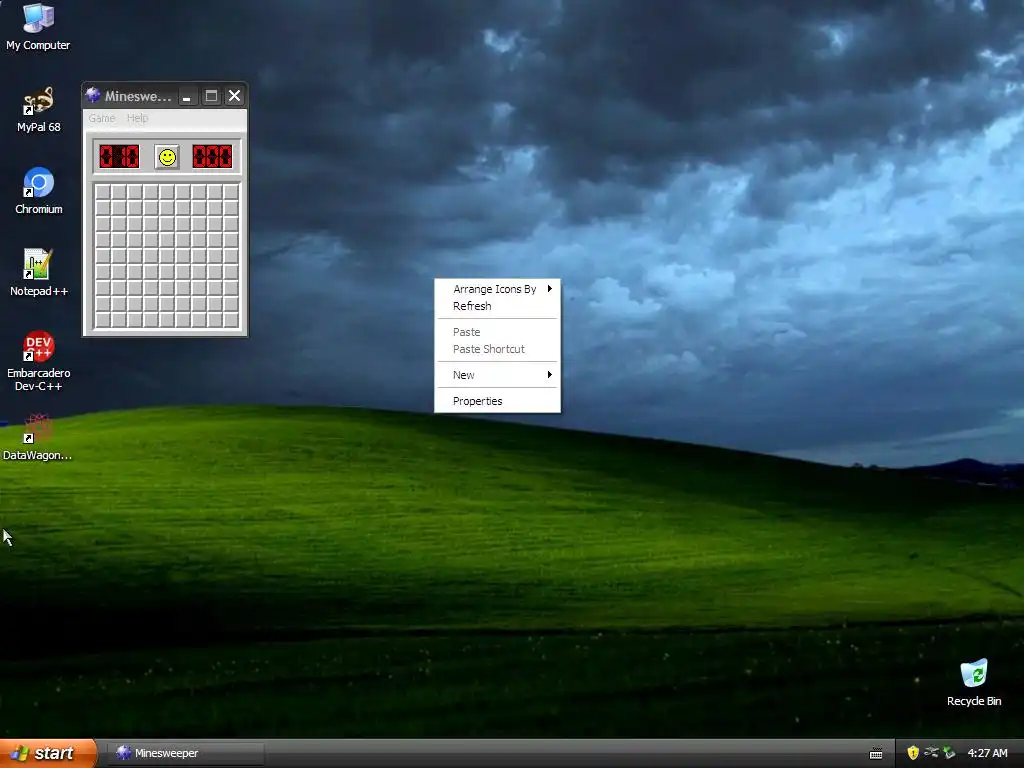
Task: Expand the Arrange Icons By submenu
Action: click(x=497, y=289)
